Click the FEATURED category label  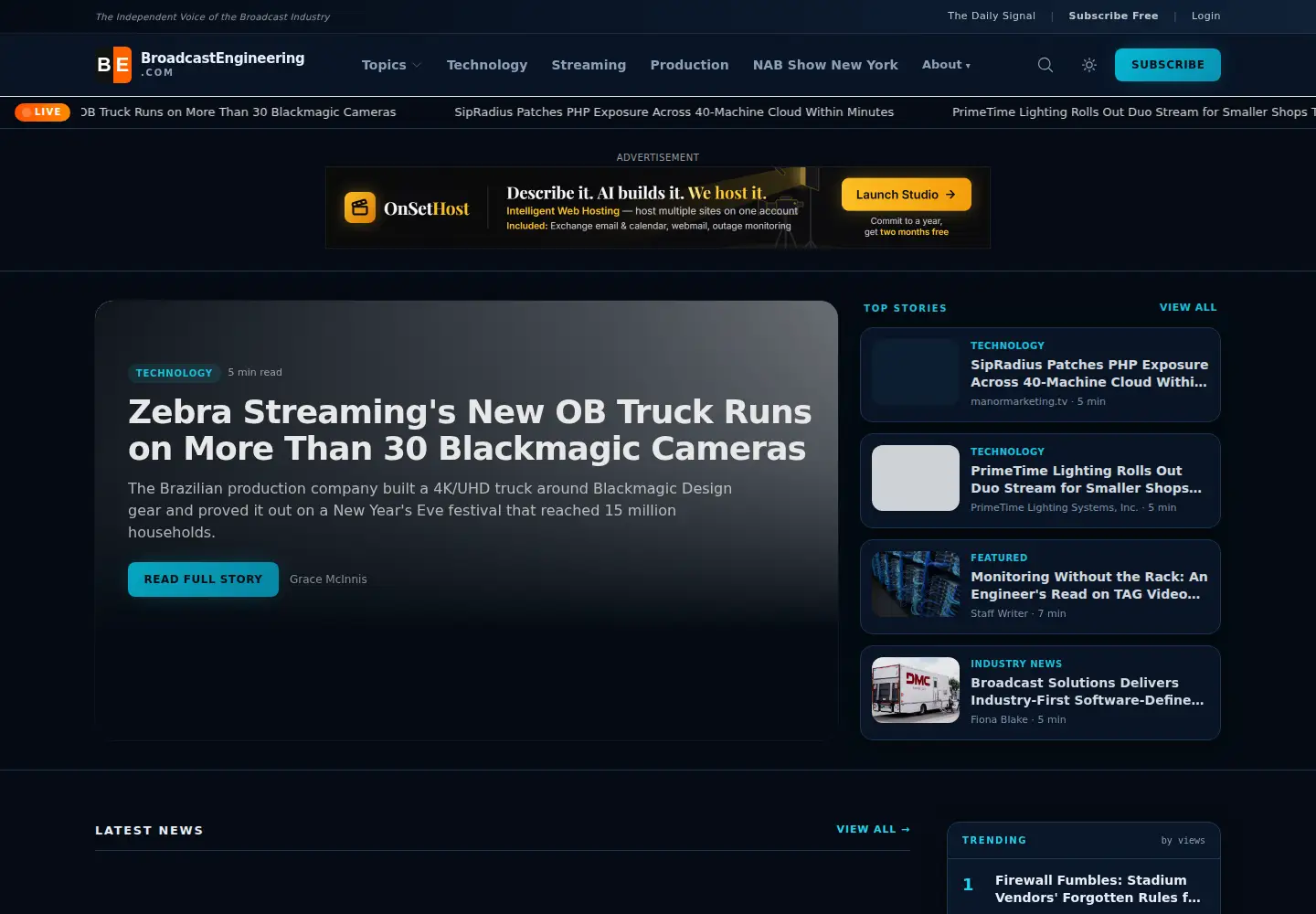click(999, 558)
